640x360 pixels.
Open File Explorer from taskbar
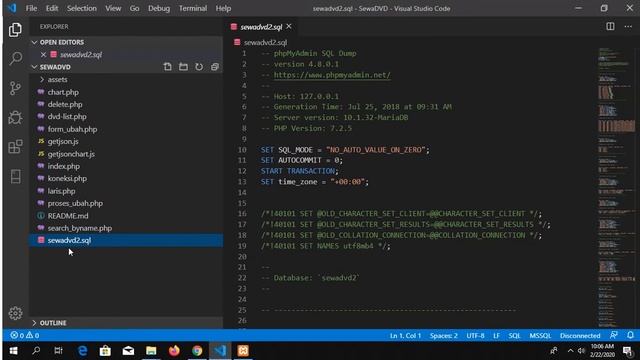click(151, 351)
